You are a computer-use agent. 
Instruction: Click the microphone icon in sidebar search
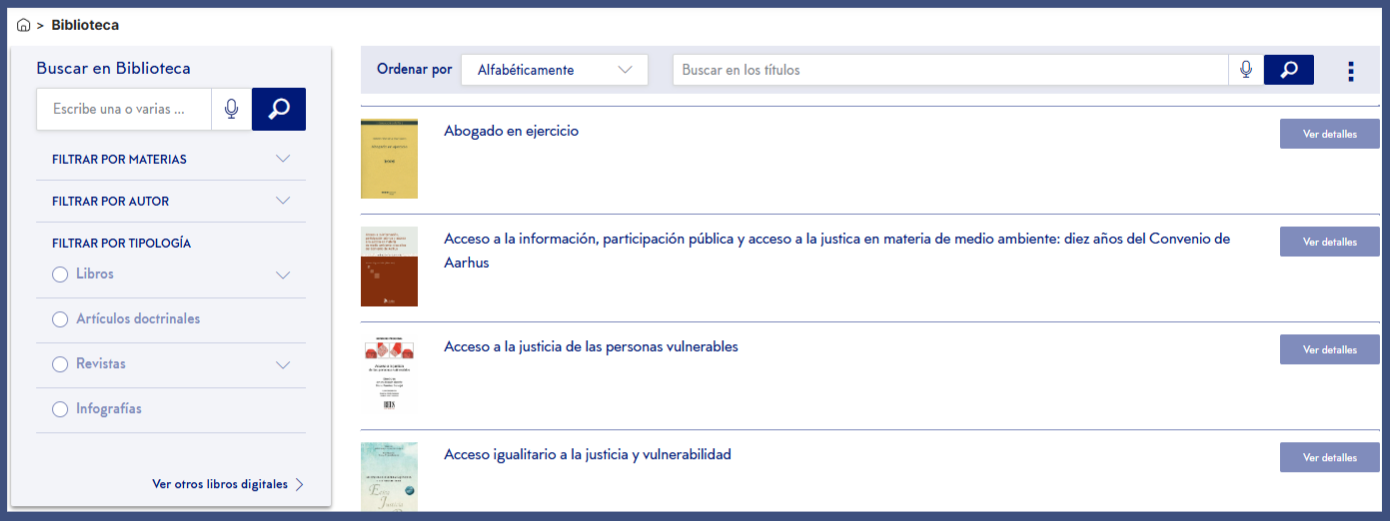231,109
